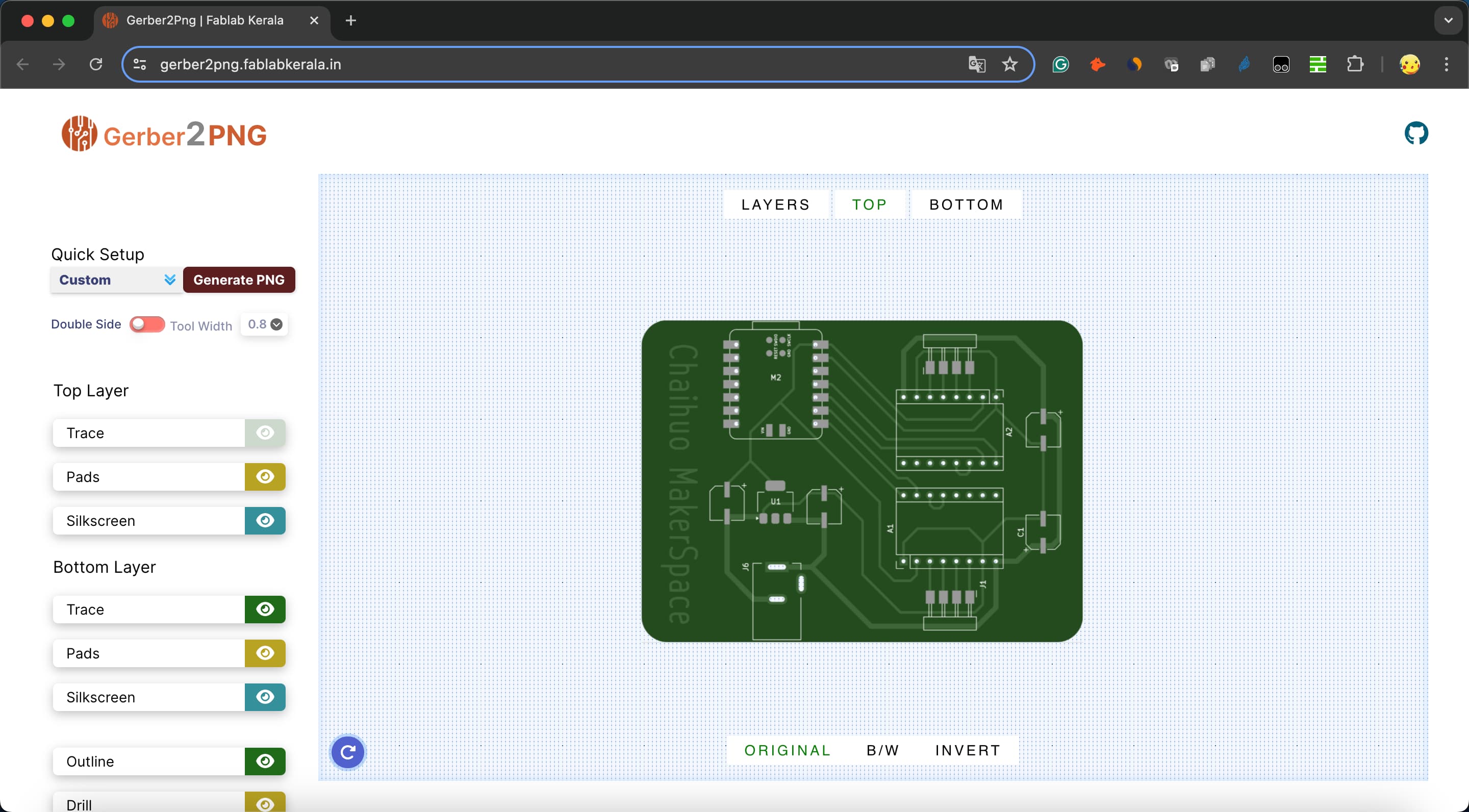Click the Outline row label

(x=90, y=762)
